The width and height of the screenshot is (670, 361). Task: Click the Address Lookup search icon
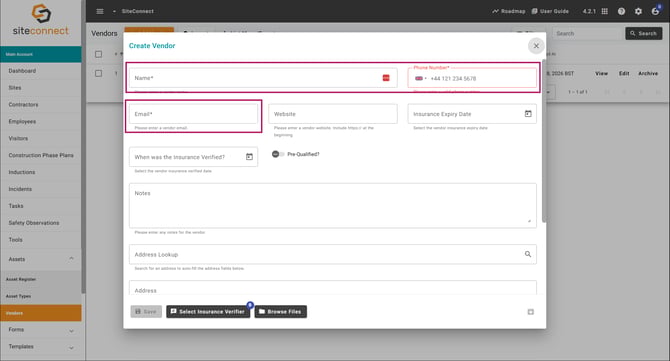click(528, 254)
